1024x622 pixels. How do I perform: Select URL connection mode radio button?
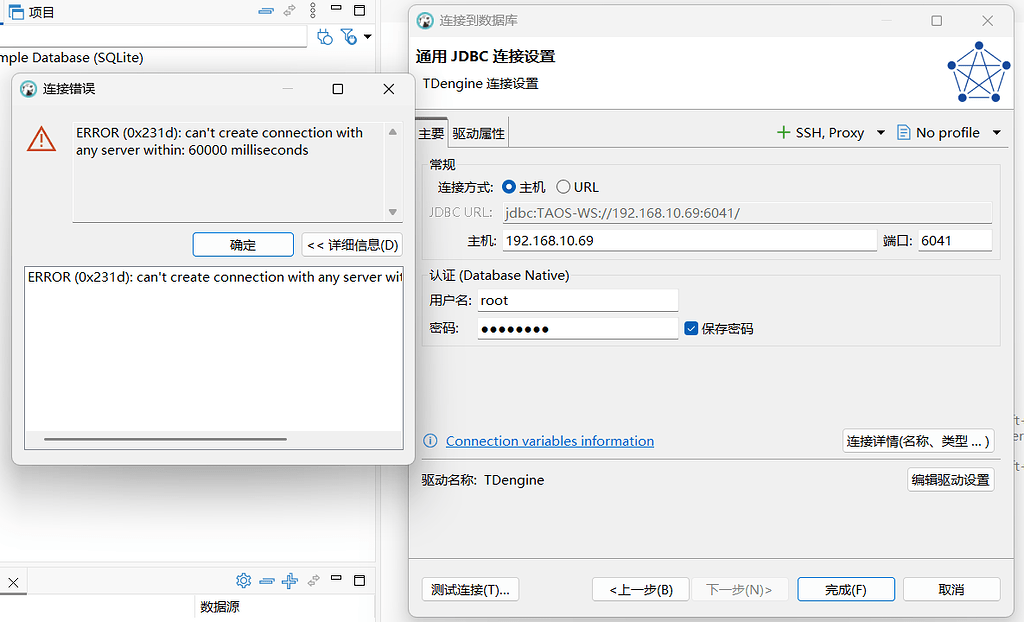pos(563,187)
